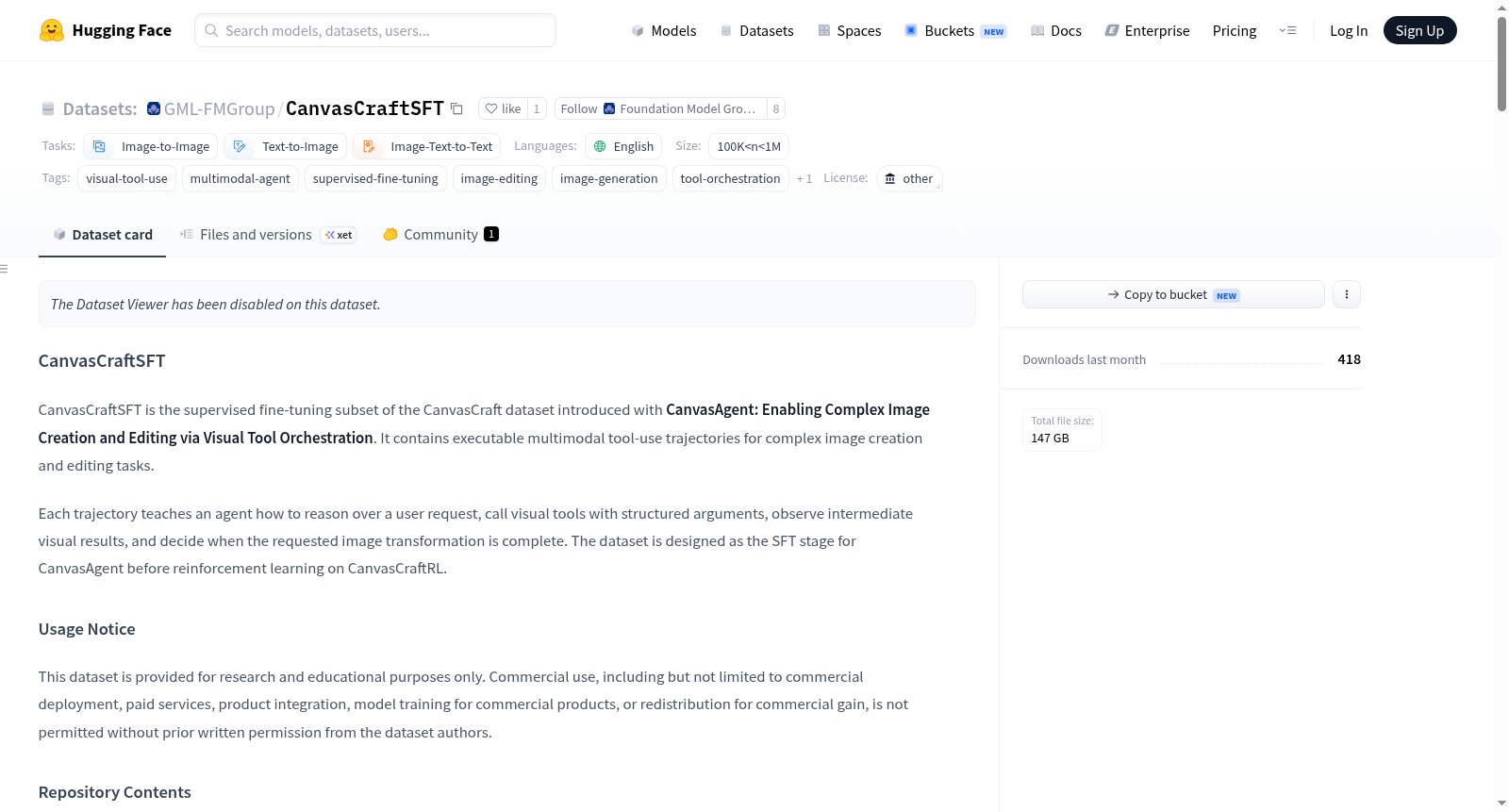Screen dimensions: 1509x812
Task: Copy the dataset name with the copy icon
Action: coord(456,108)
